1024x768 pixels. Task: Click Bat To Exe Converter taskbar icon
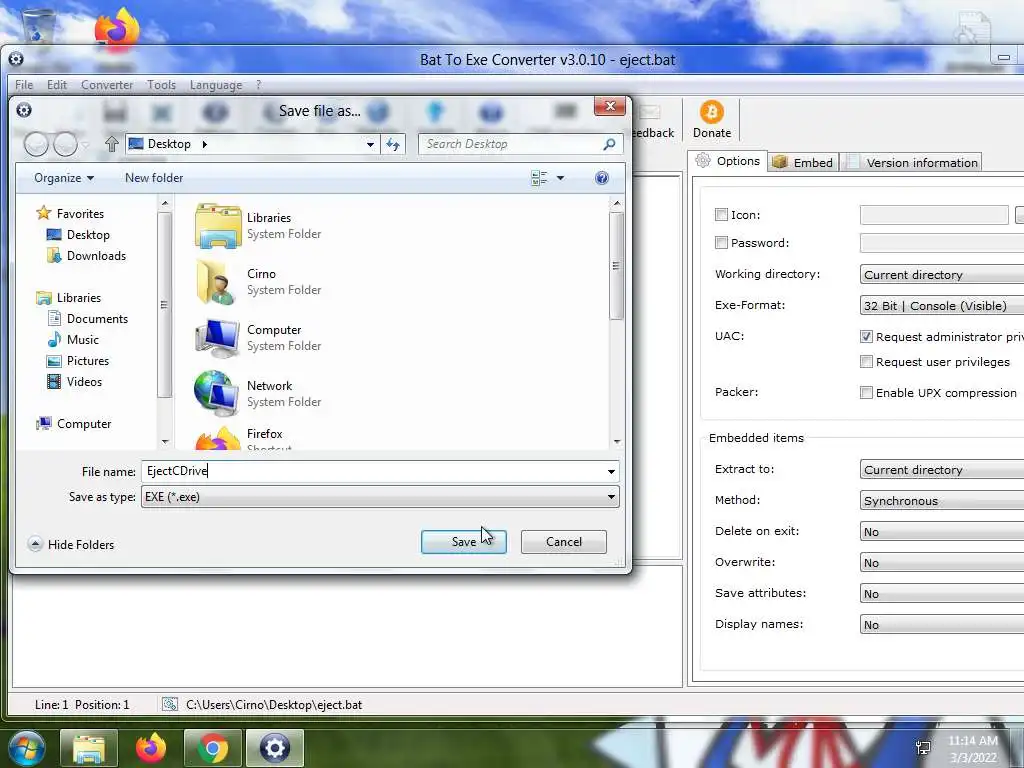pos(275,748)
